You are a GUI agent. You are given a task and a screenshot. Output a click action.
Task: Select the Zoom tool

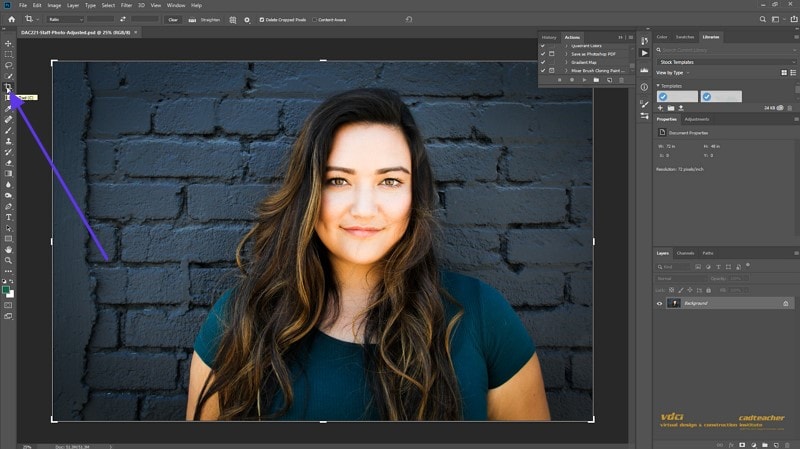[8, 260]
